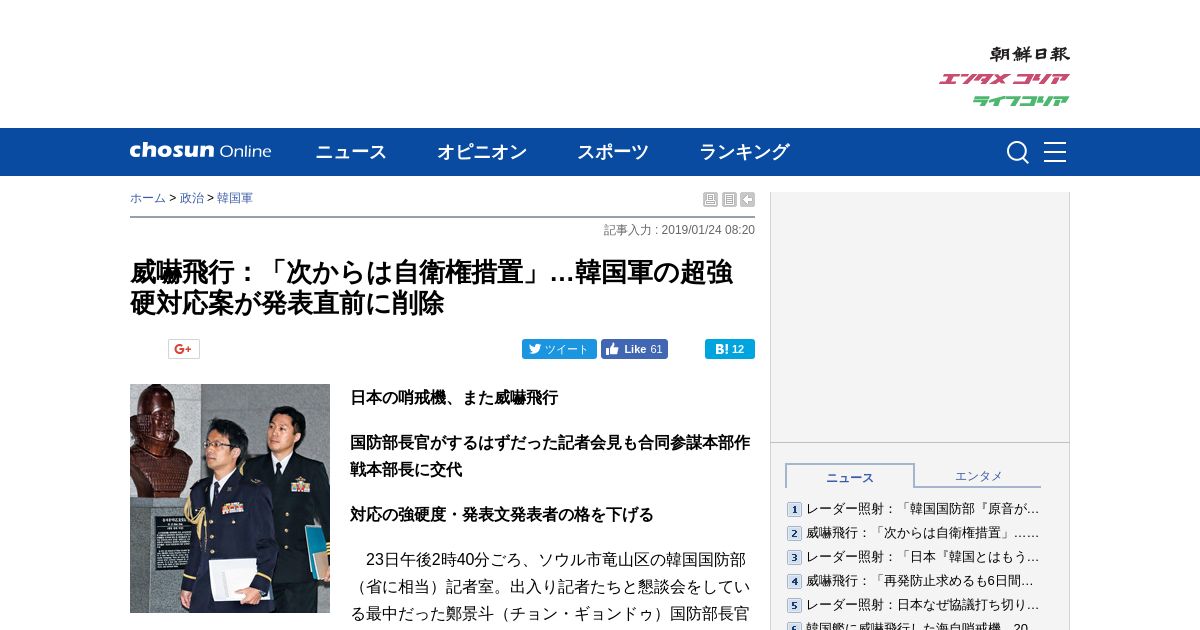1200x630 pixels.
Task: Open the ランキング menu
Action: 744,152
